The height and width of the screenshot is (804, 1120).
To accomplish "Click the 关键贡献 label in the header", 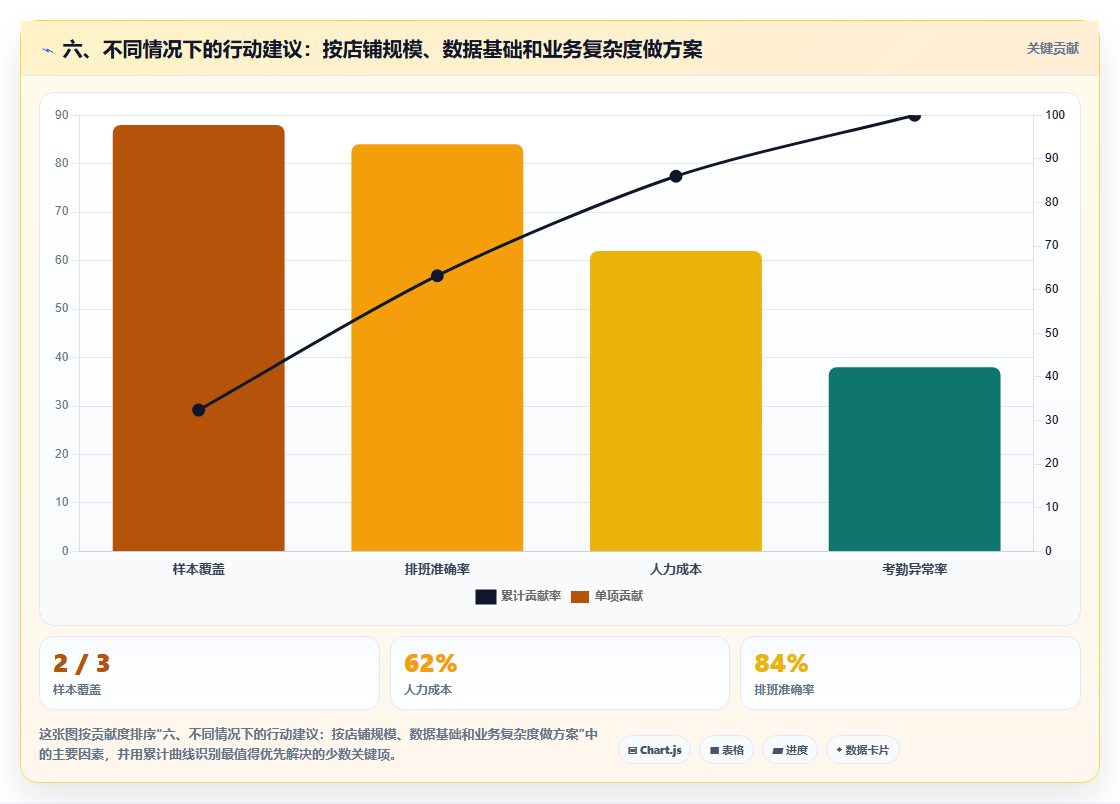I will point(1052,49).
